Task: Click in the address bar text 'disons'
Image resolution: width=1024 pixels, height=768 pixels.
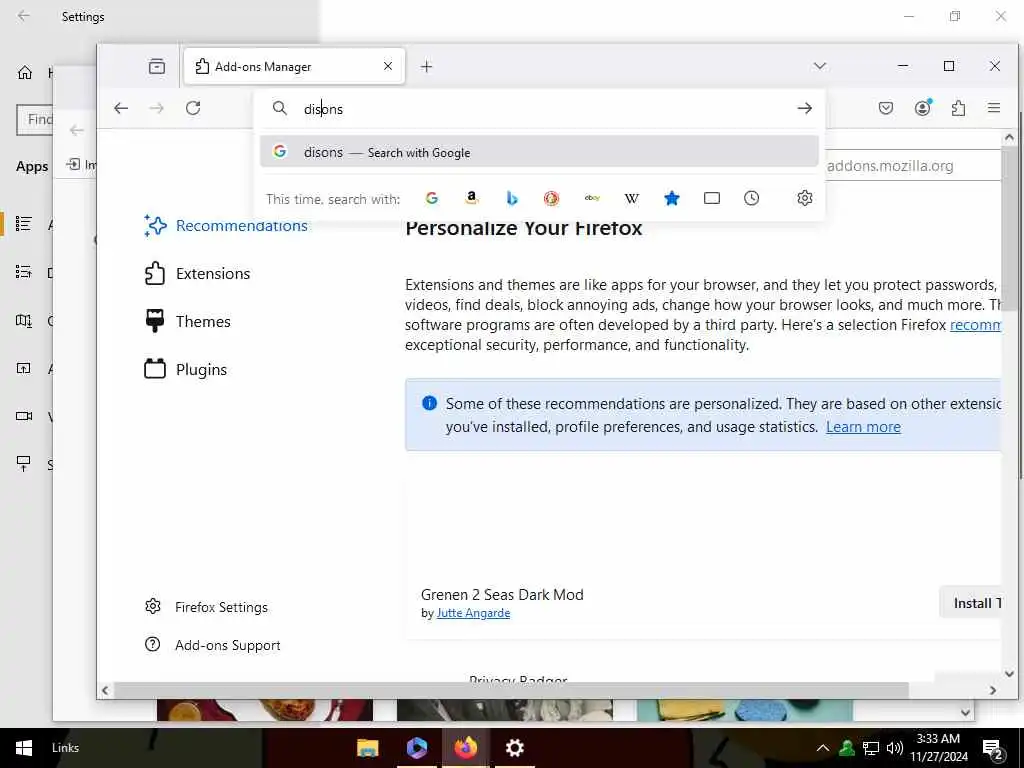Action: click(323, 109)
